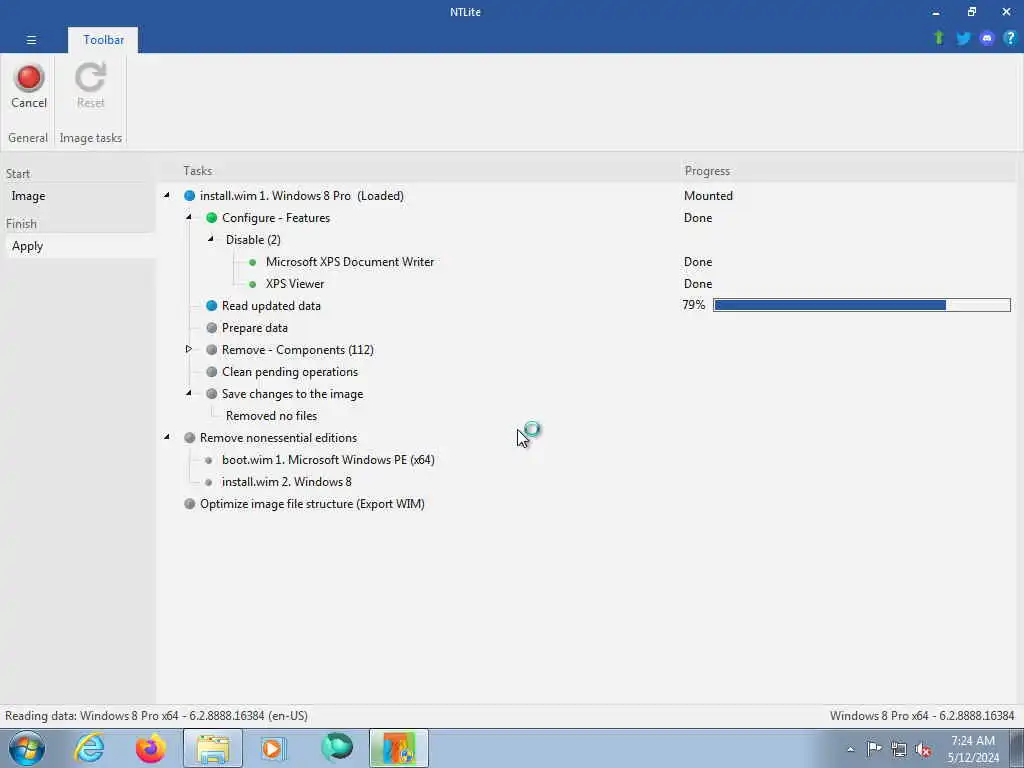Image resolution: width=1024 pixels, height=768 pixels.
Task: Launch Firefox from taskbar
Action: click(x=151, y=748)
